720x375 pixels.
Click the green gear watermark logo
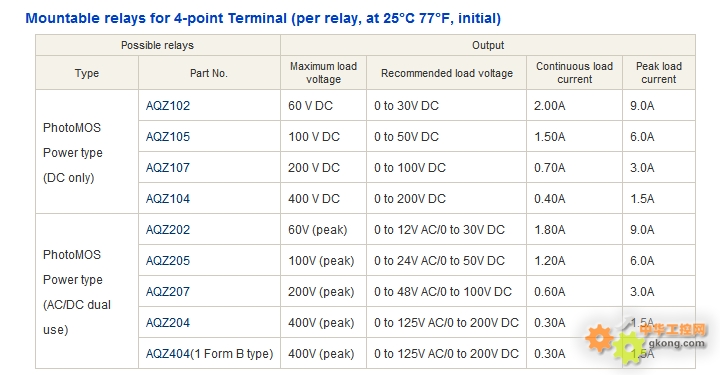click(630, 348)
